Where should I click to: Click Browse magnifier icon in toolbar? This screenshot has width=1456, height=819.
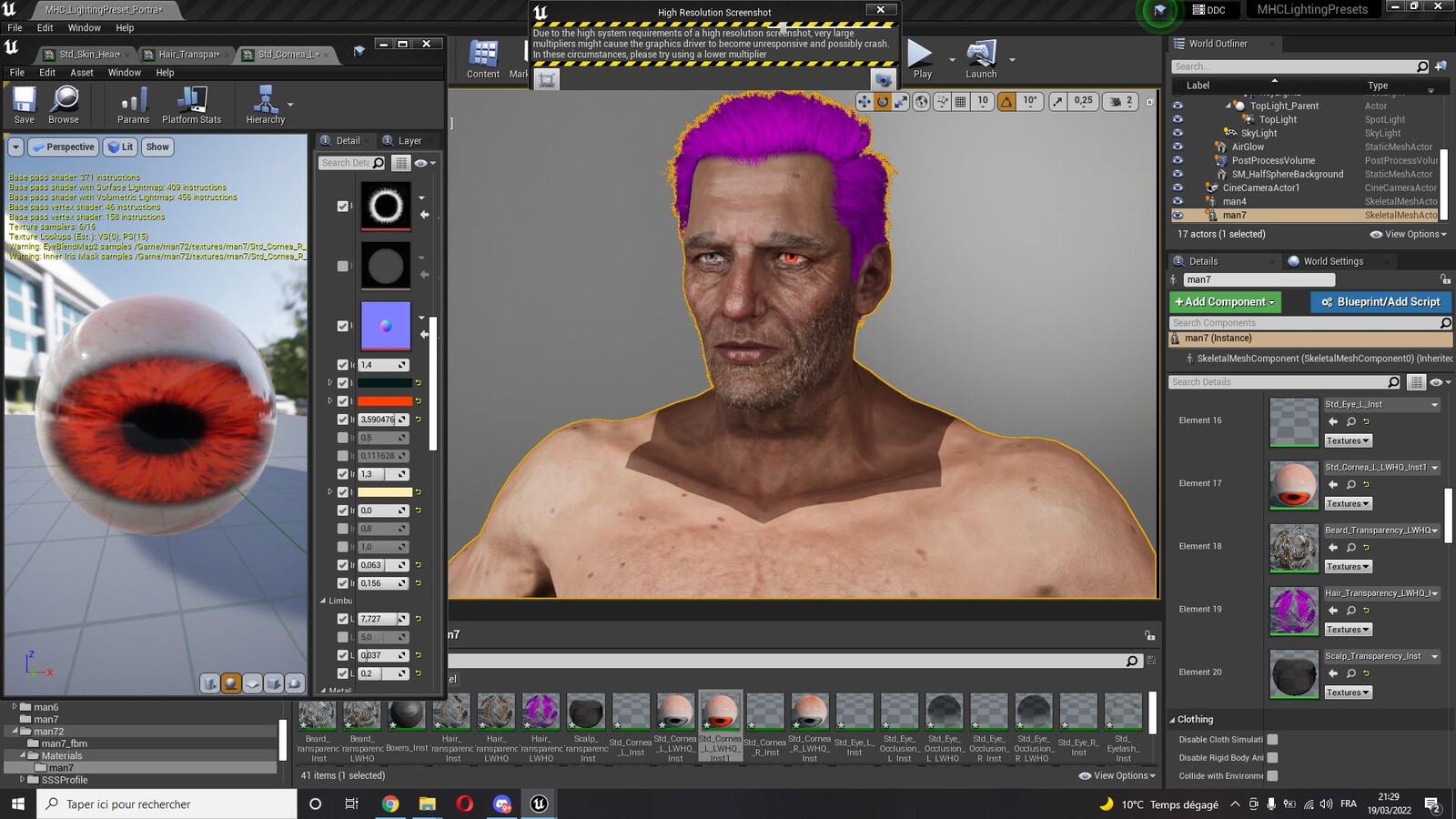pos(64,105)
